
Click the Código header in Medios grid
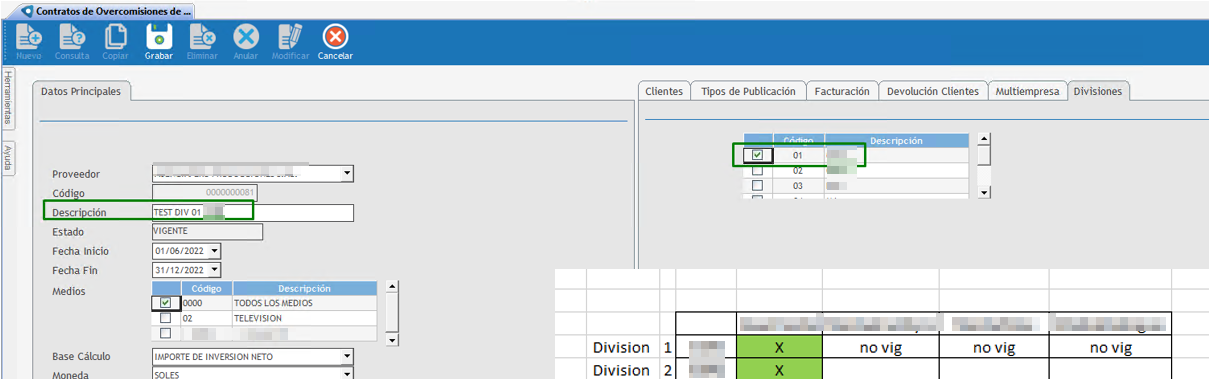coord(205,288)
